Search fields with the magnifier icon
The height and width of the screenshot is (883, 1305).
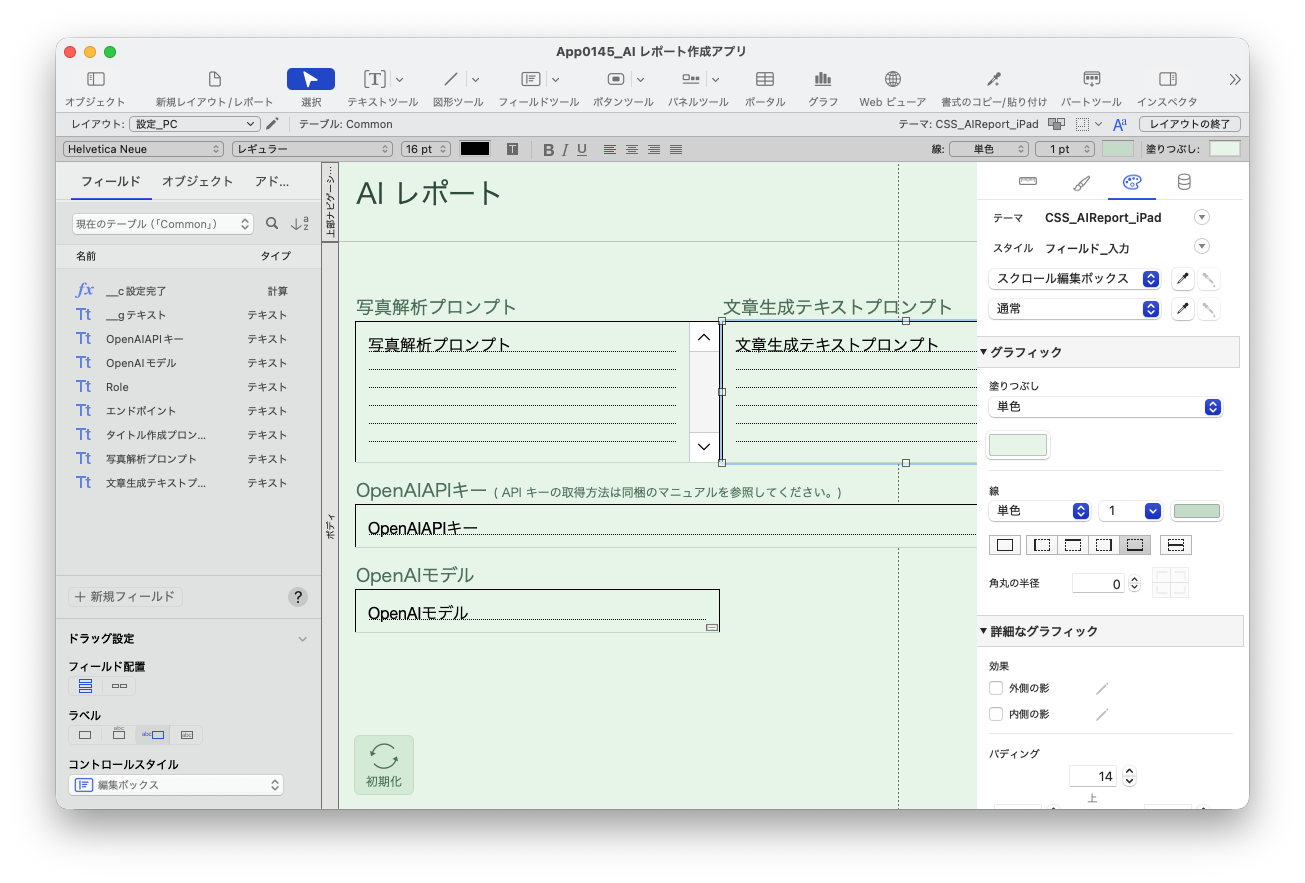click(272, 224)
